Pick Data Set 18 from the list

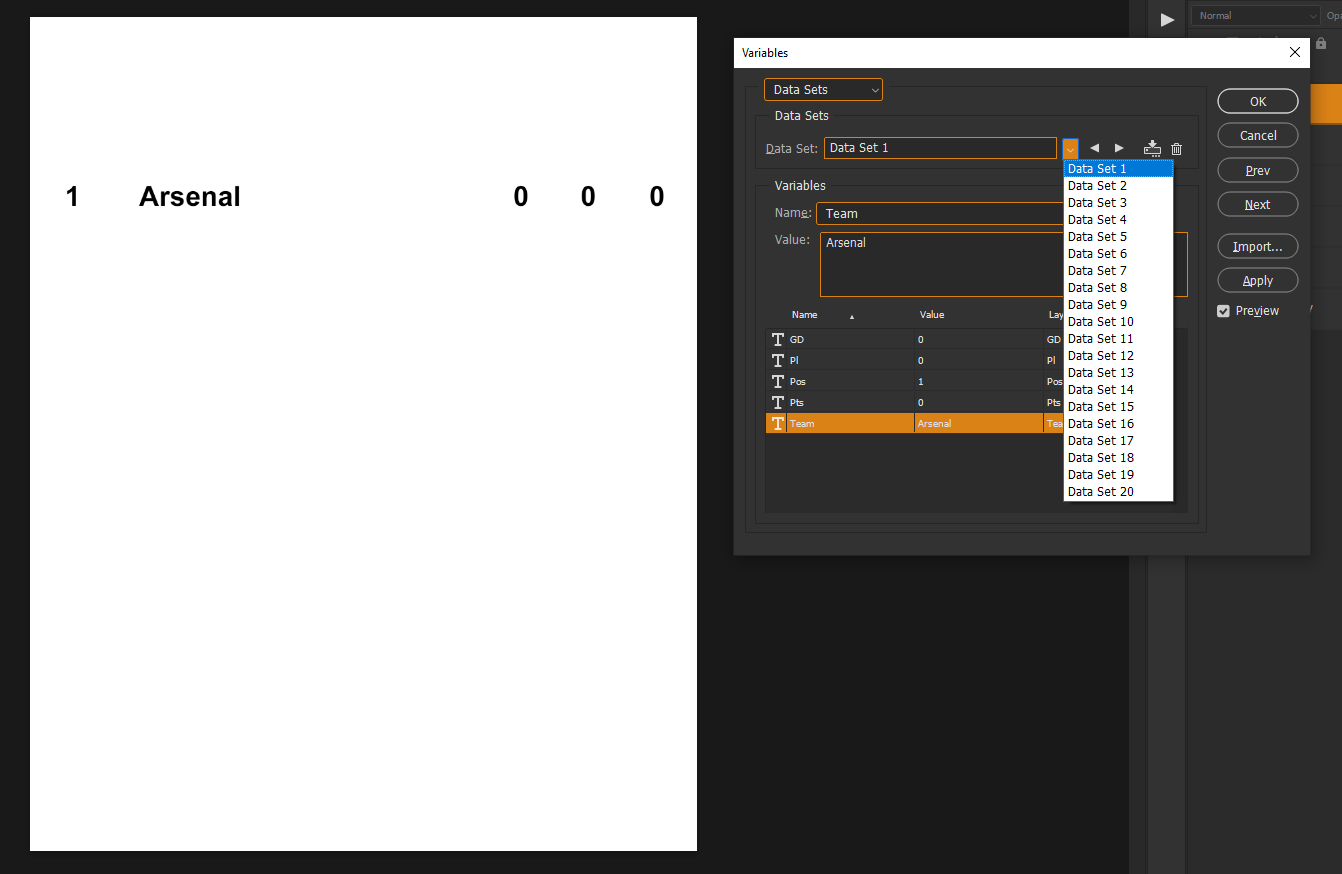coord(1118,458)
